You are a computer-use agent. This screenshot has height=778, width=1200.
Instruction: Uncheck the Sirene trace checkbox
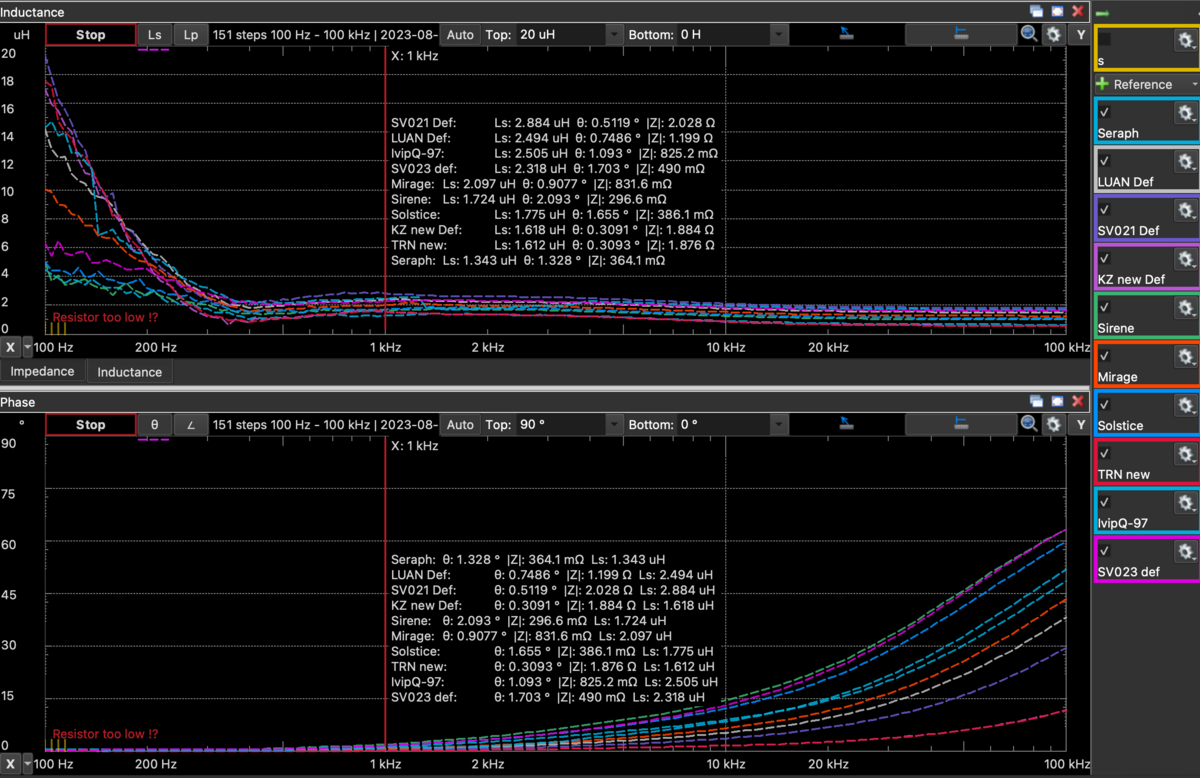[1105, 308]
